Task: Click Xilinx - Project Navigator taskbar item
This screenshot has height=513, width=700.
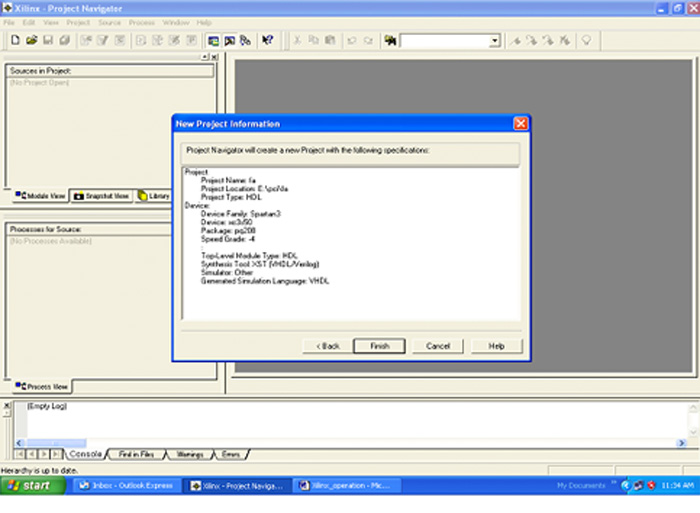Action: (237, 485)
